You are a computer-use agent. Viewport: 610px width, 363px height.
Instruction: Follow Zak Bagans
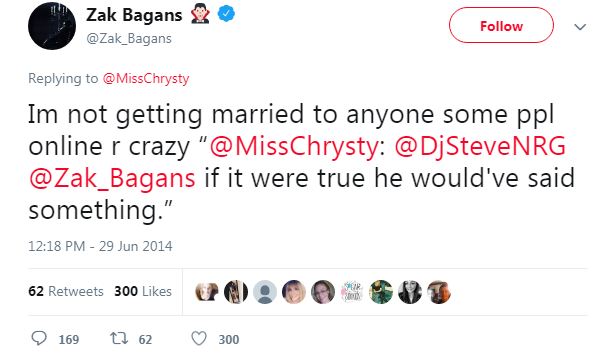501,25
